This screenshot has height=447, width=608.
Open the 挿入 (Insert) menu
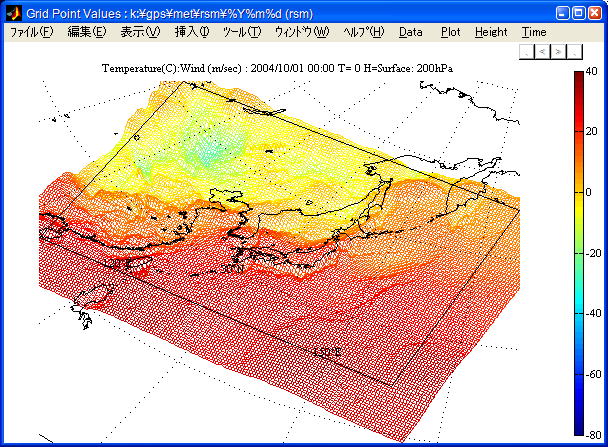(x=192, y=32)
